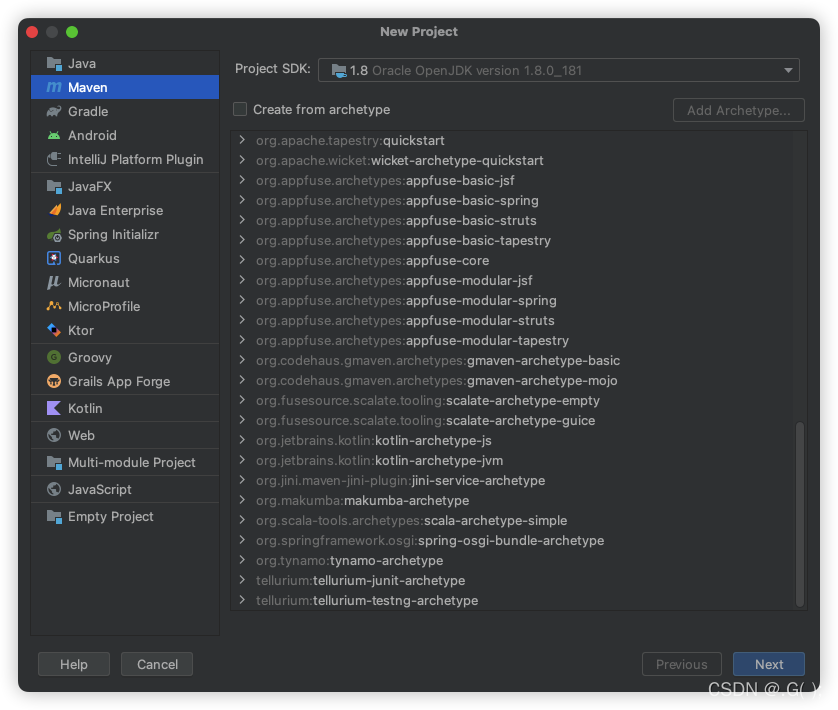Click the JavaScript globe icon
This screenshot has width=838, height=710.
(54, 489)
